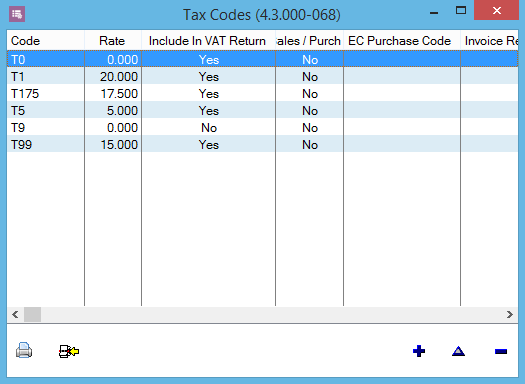Edit tax code with the triangle icon
Screen dimensions: 525x384
458,351
